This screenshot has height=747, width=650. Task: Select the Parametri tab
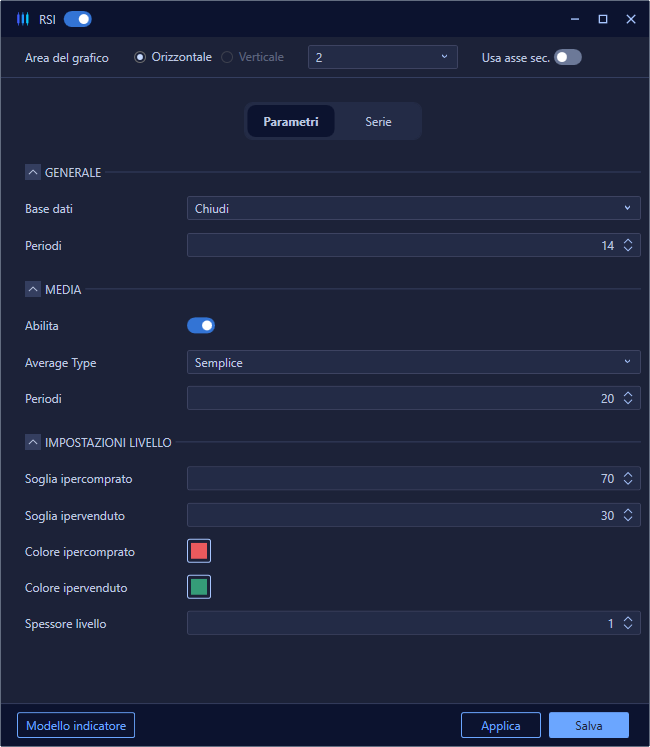(x=291, y=121)
